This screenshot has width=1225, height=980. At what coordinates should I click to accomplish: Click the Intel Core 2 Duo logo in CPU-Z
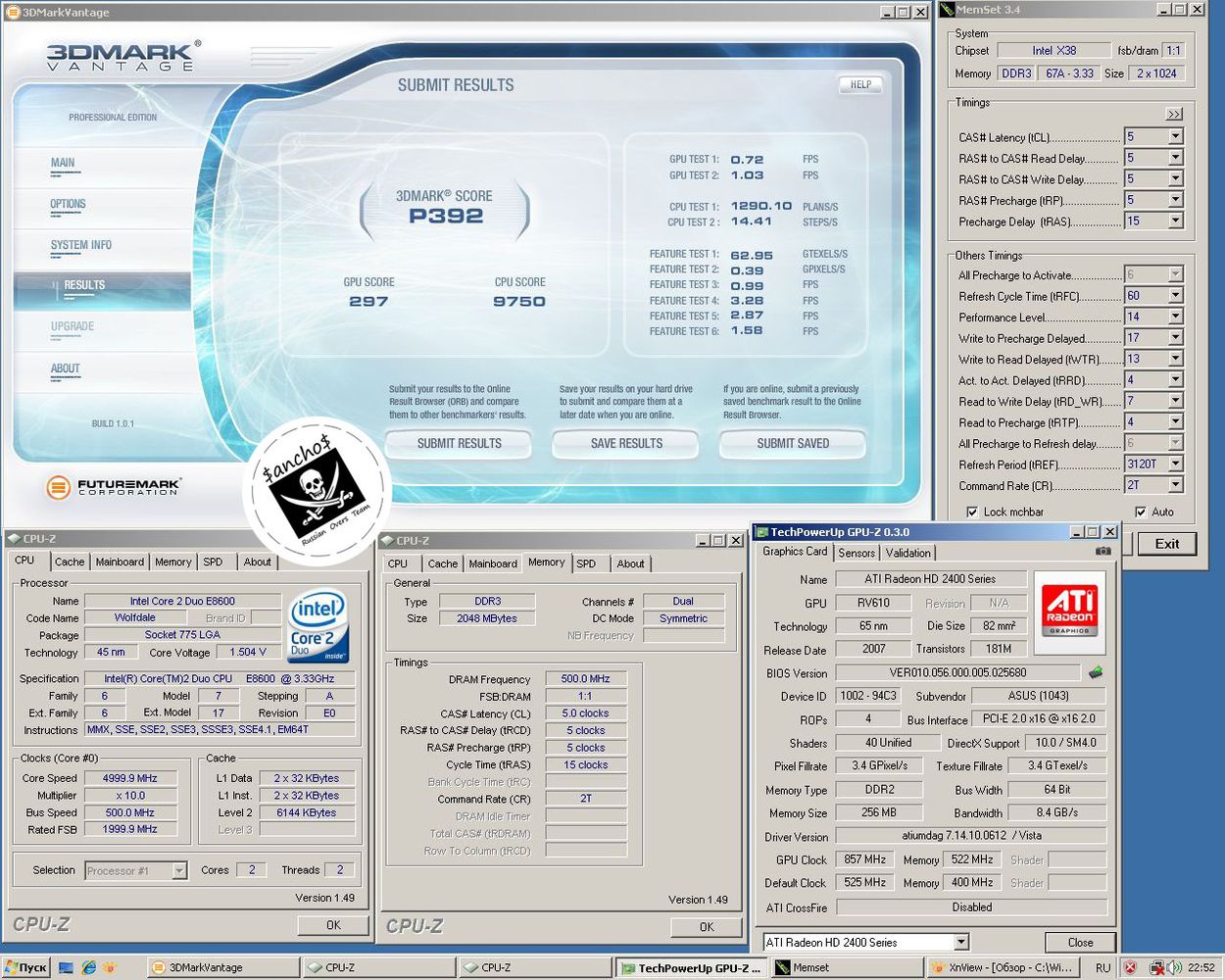point(318,626)
